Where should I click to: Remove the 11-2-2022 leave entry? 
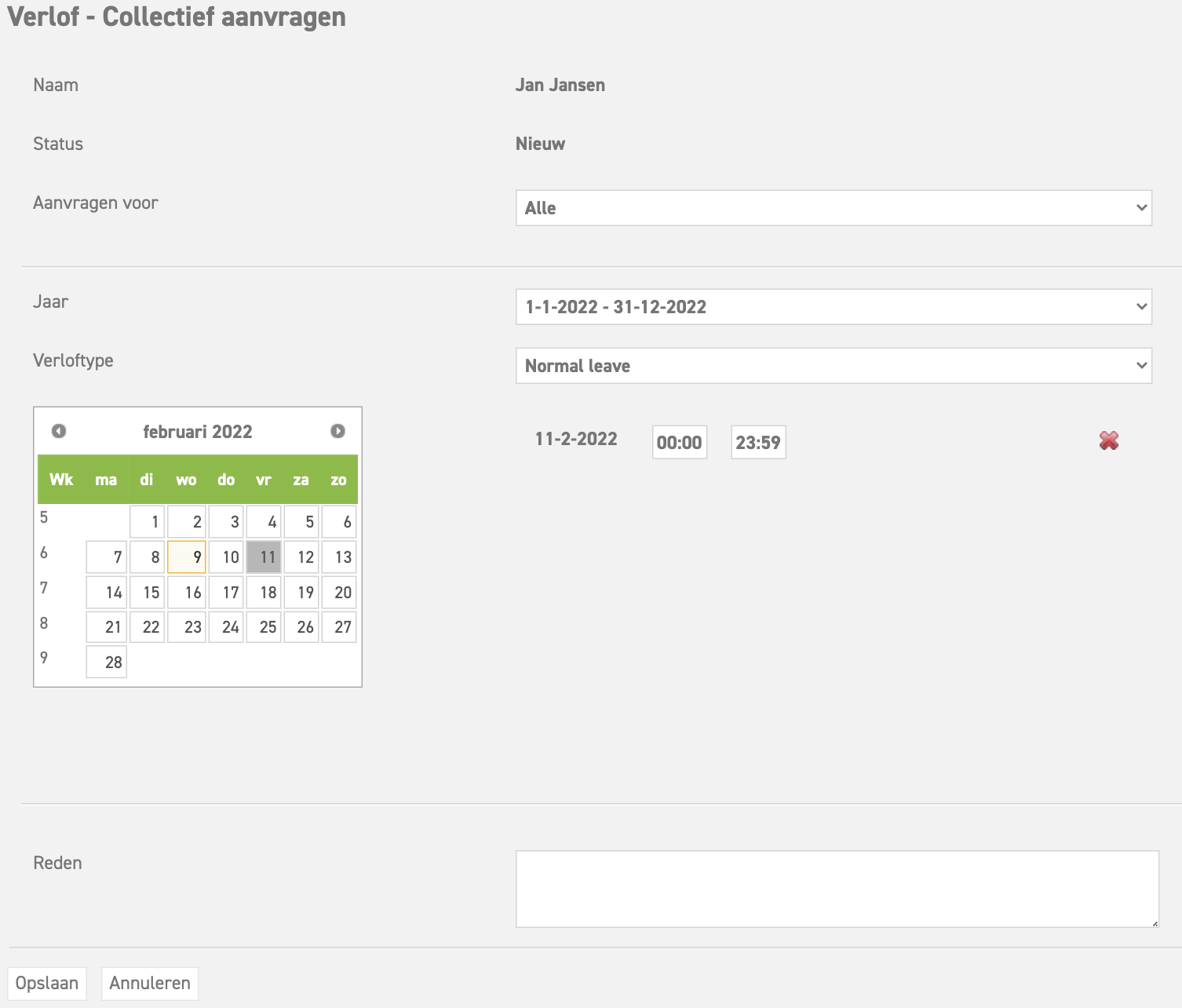[x=1108, y=440]
